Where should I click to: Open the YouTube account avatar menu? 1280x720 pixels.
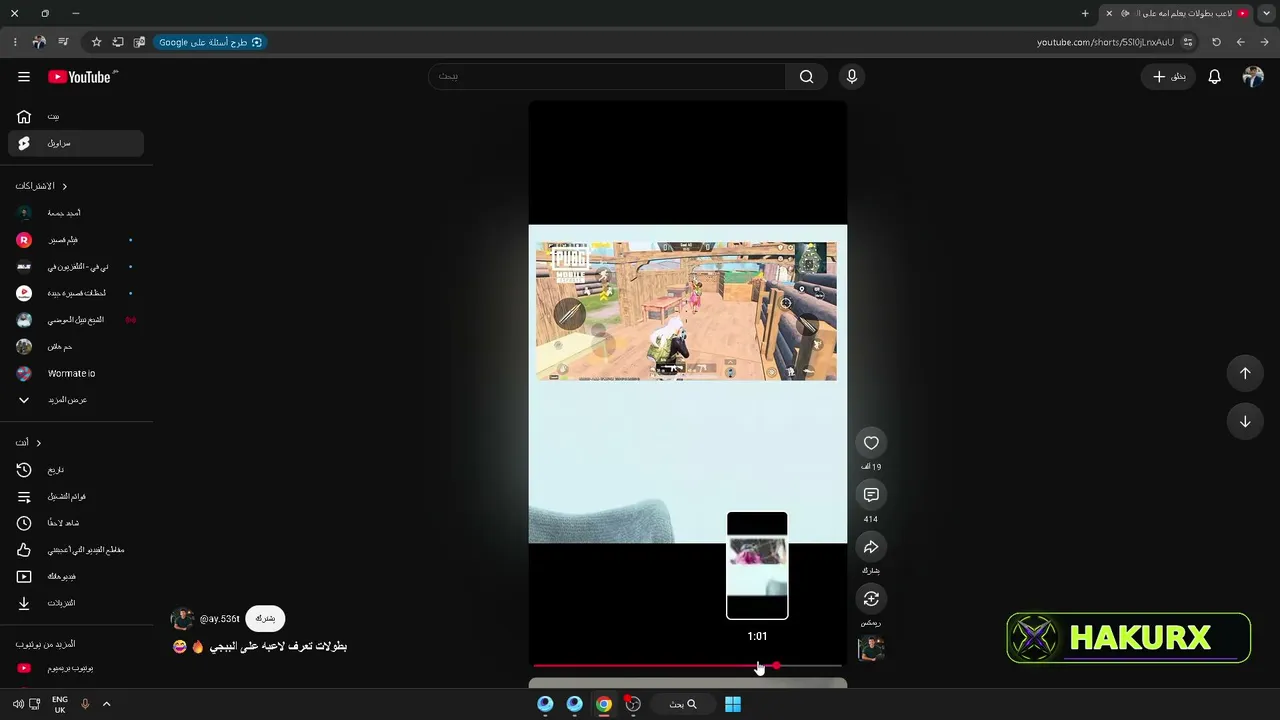1253,77
